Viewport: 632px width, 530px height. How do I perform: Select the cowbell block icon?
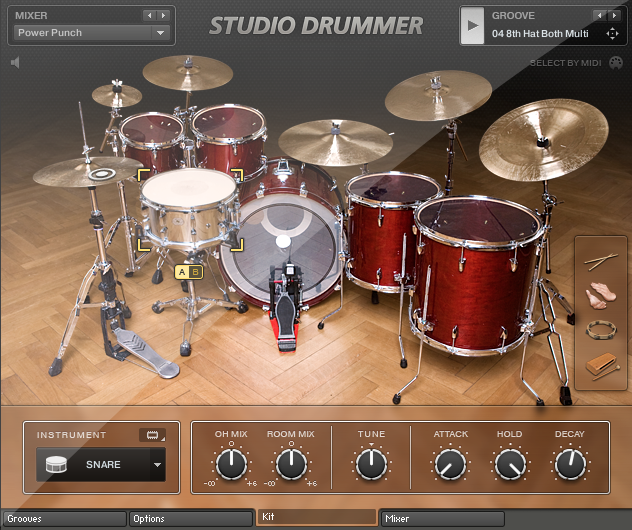coord(601,365)
